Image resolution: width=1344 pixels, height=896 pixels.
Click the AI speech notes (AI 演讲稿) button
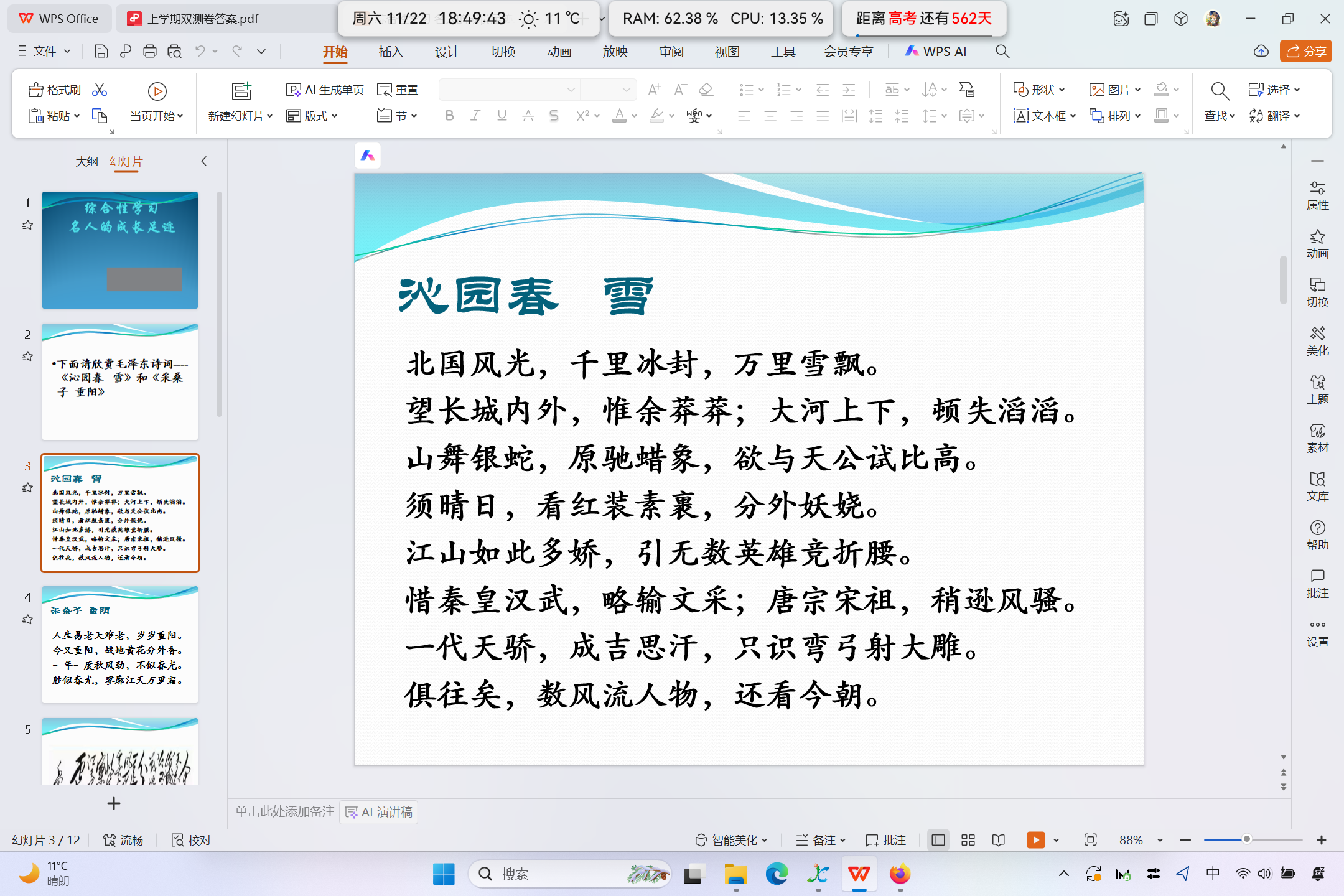tap(379, 812)
